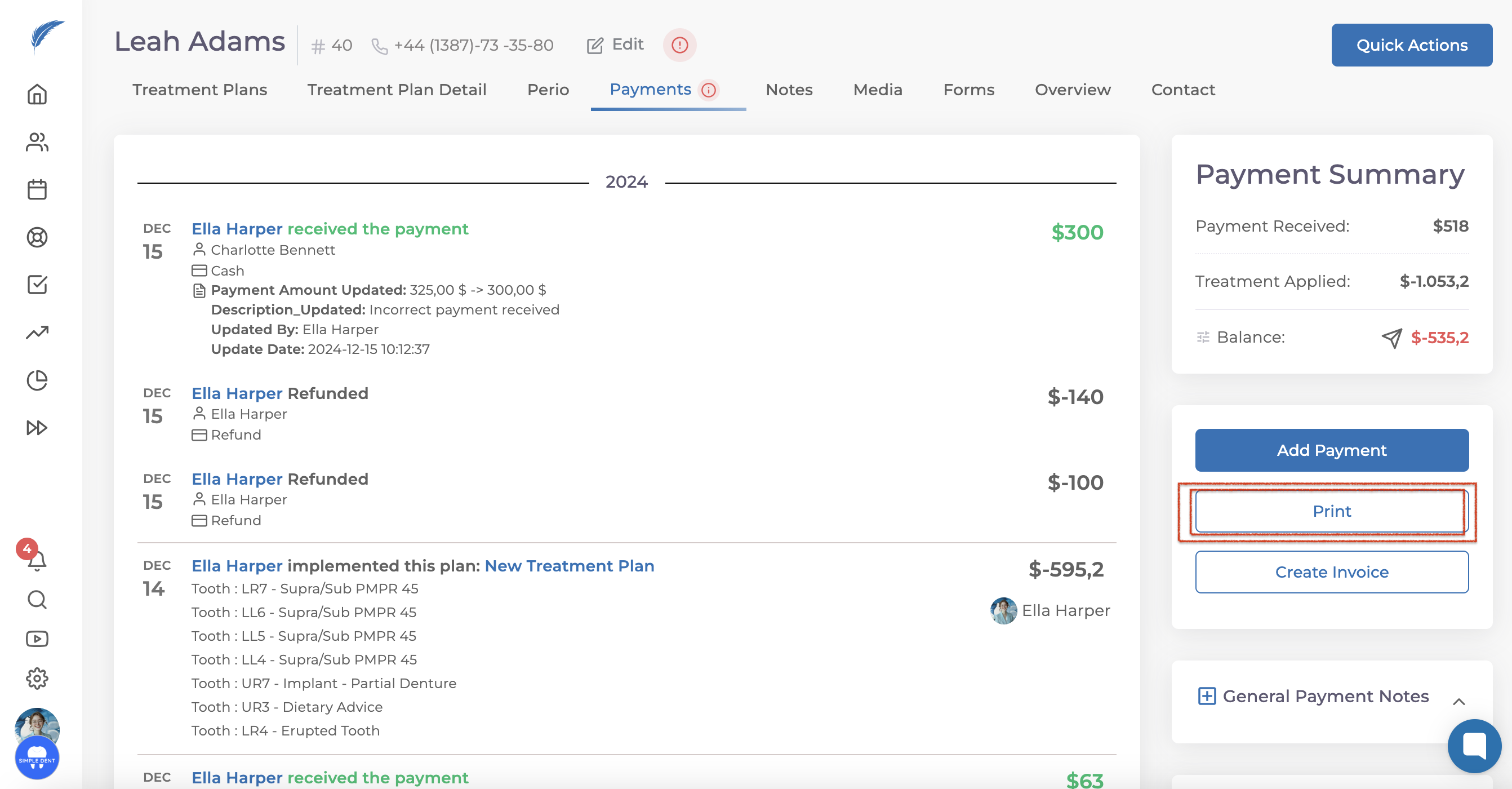This screenshot has height=789, width=1512.
Task: Click the video tutorials sidebar icon
Action: pyautogui.click(x=37, y=639)
